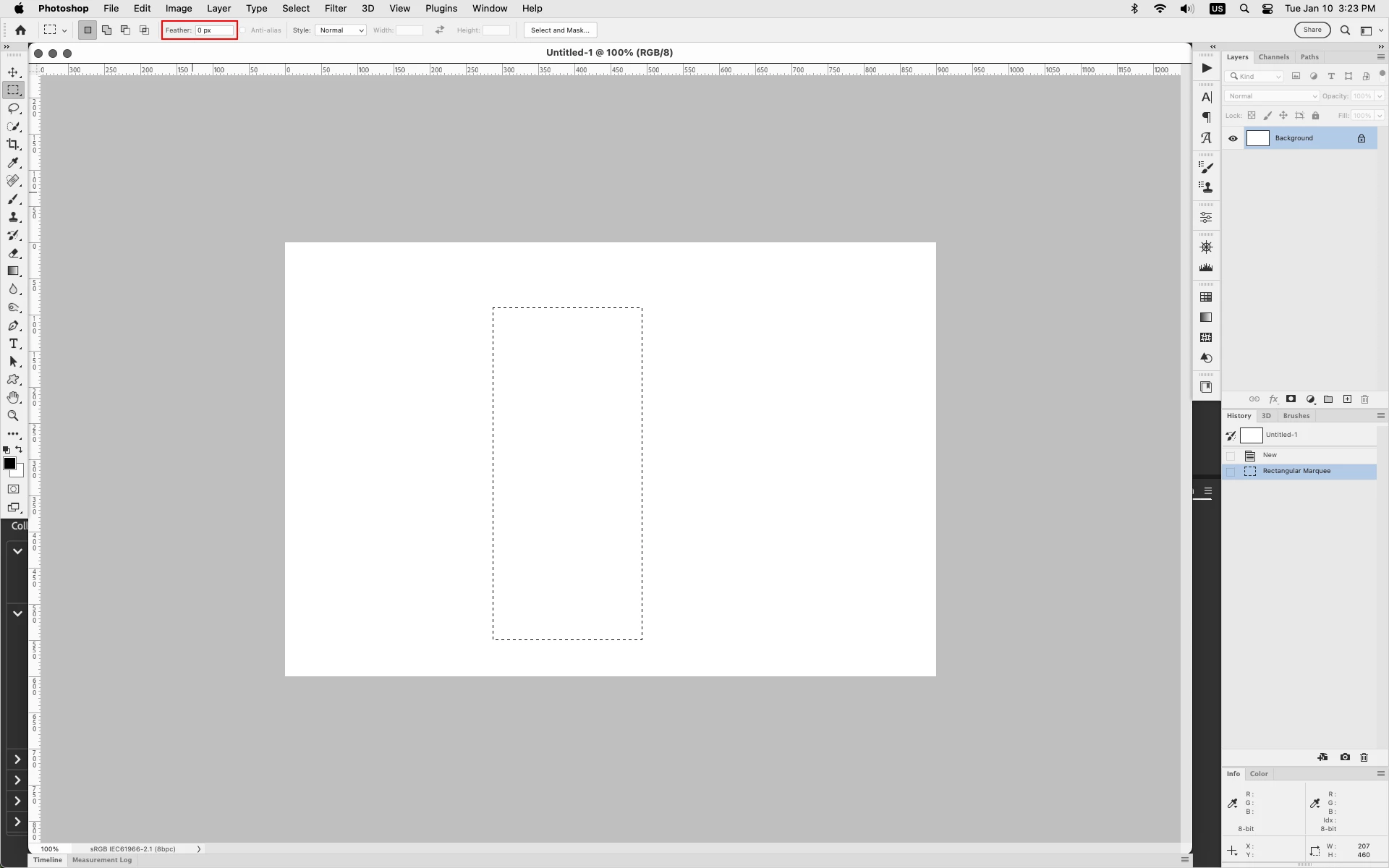
Task: Open the Filter menu
Action: pos(335,9)
